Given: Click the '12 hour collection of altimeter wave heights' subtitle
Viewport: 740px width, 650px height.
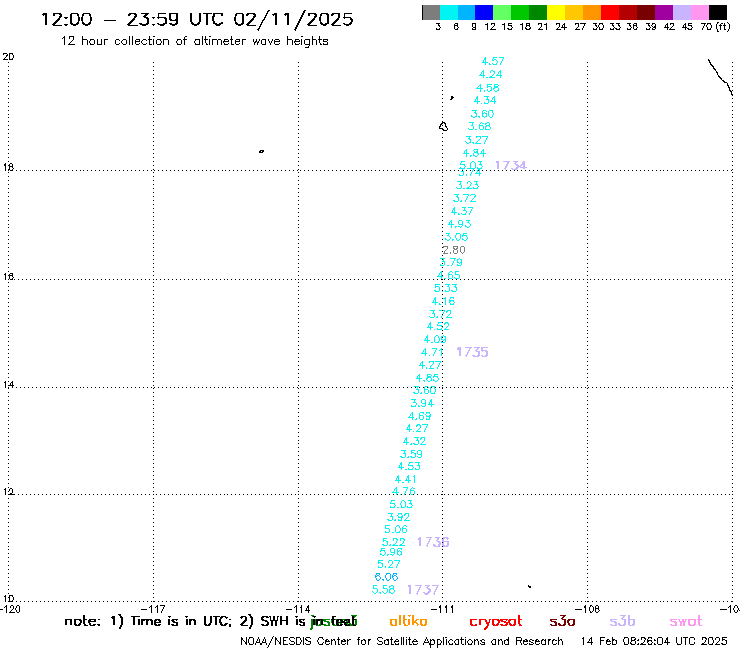Looking at the screenshot, I should (194, 41).
